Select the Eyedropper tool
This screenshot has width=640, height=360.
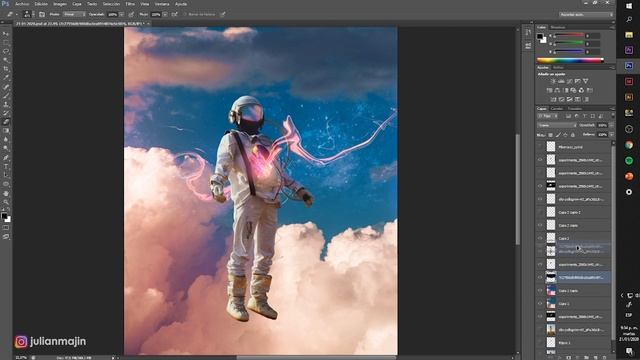coord(6,78)
